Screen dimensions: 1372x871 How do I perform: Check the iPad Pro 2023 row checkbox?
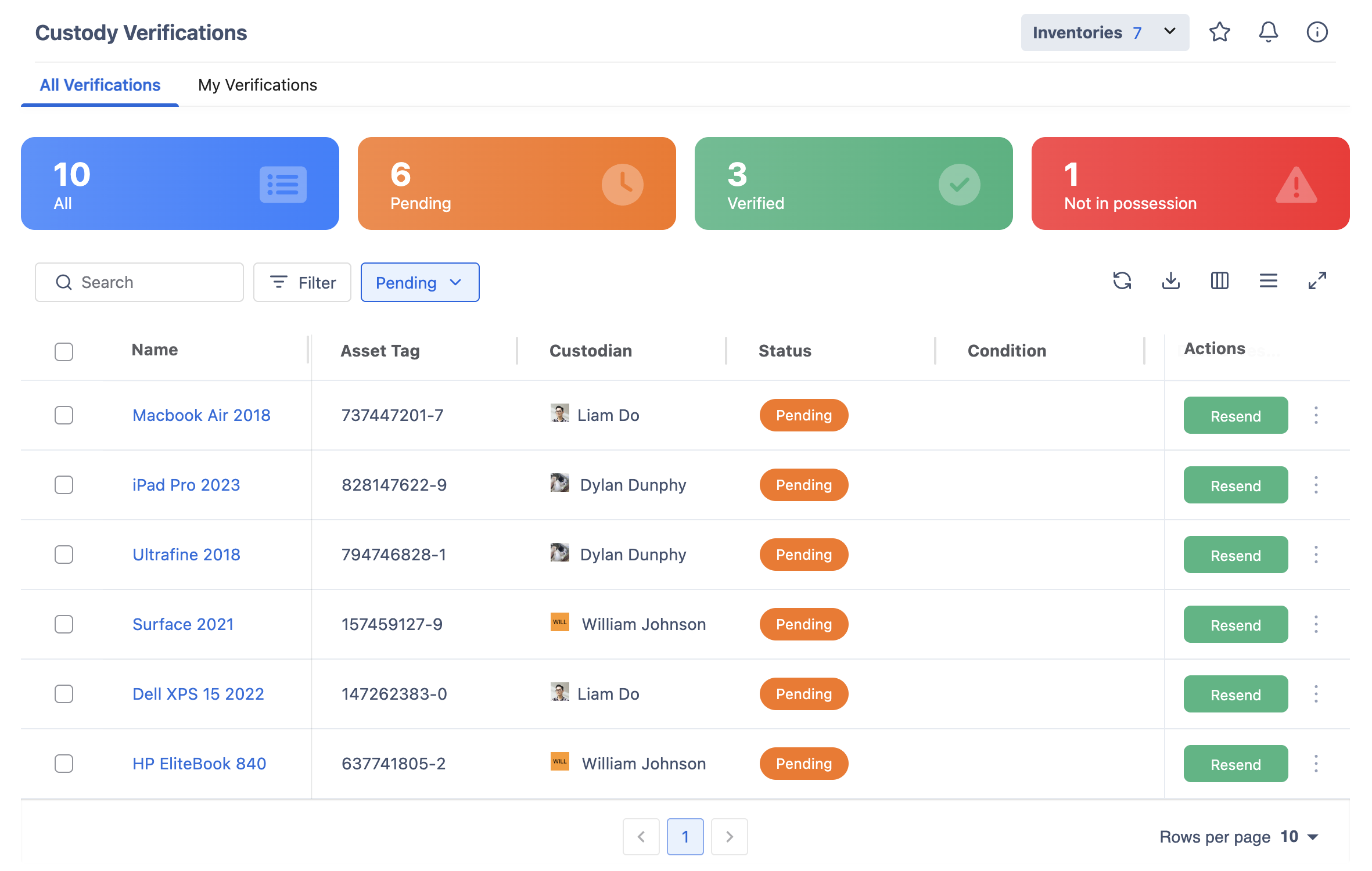[x=64, y=485]
